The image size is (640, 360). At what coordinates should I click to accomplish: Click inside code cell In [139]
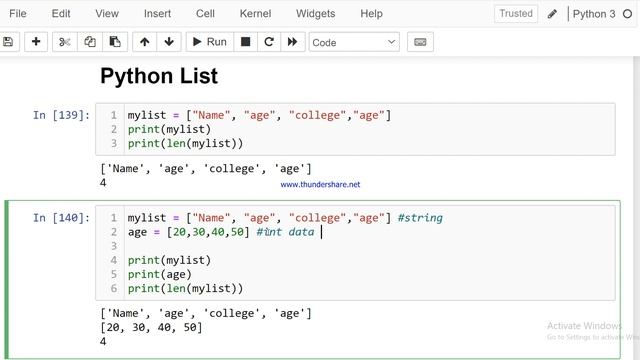(355, 129)
